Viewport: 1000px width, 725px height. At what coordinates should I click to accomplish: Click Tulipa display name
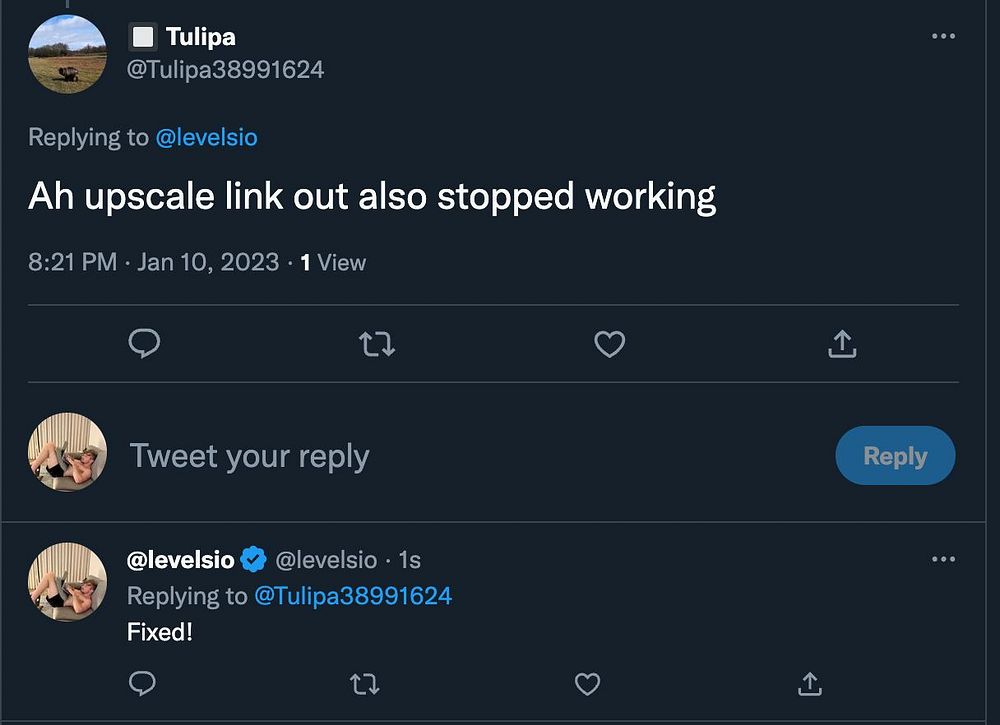[200, 37]
